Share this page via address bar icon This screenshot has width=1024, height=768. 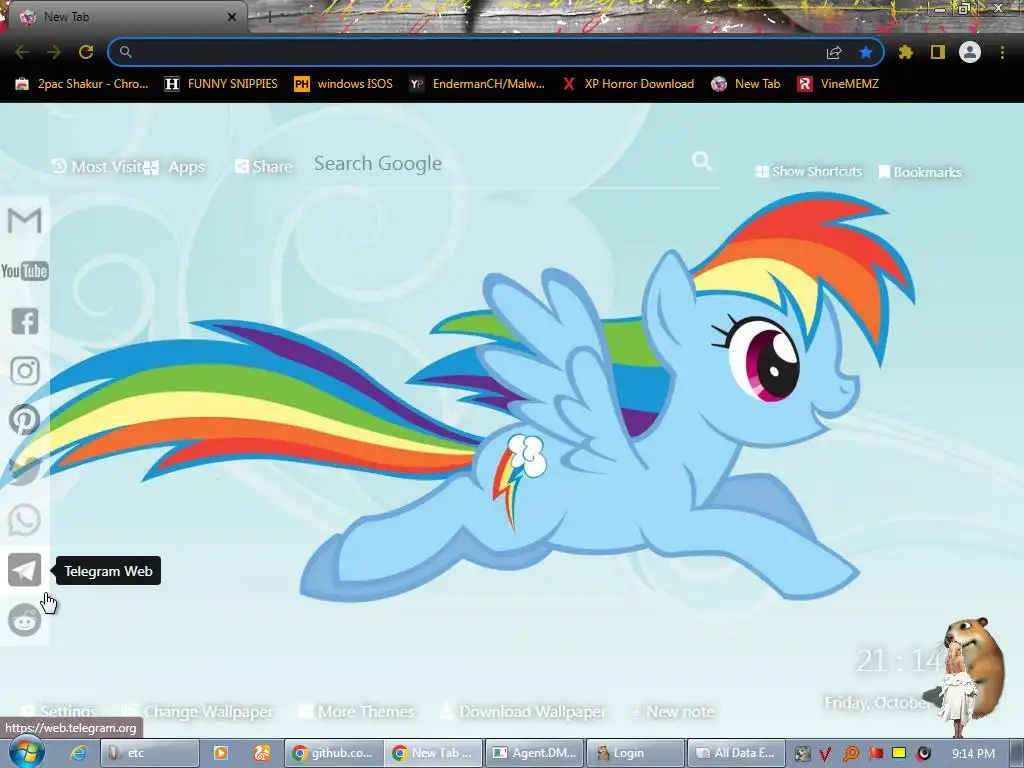(x=834, y=52)
